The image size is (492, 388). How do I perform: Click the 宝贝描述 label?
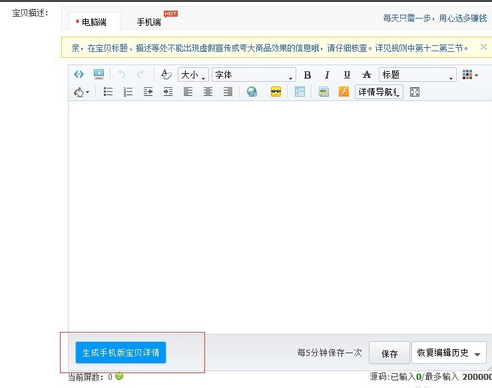tap(30, 13)
